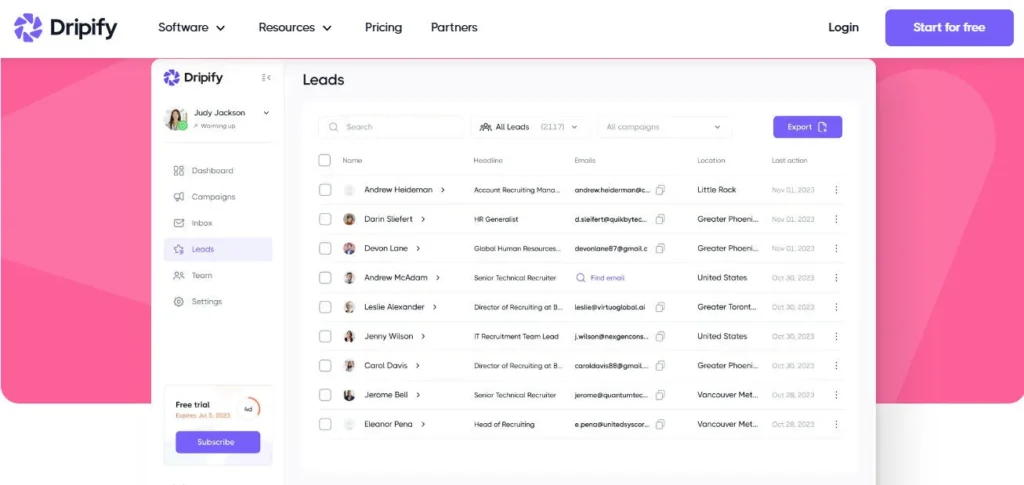Select the Eleanor Pena row checkbox
Viewport: 1024px width, 485px height.
pos(325,424)
